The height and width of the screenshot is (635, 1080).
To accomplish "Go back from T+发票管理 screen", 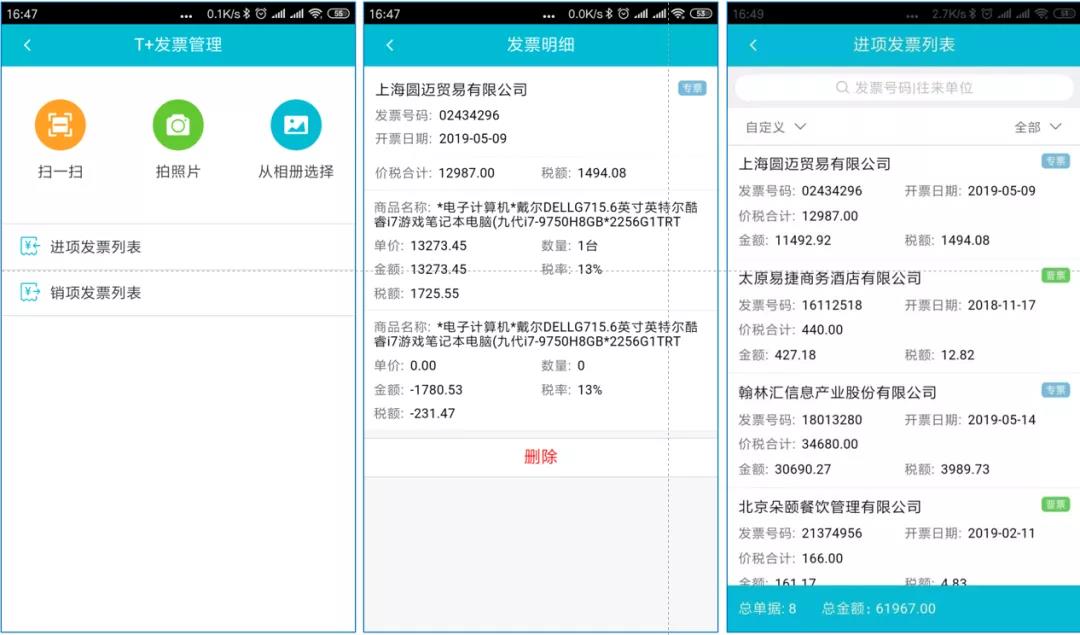I will pyautogui.click(x=27, y=45).
